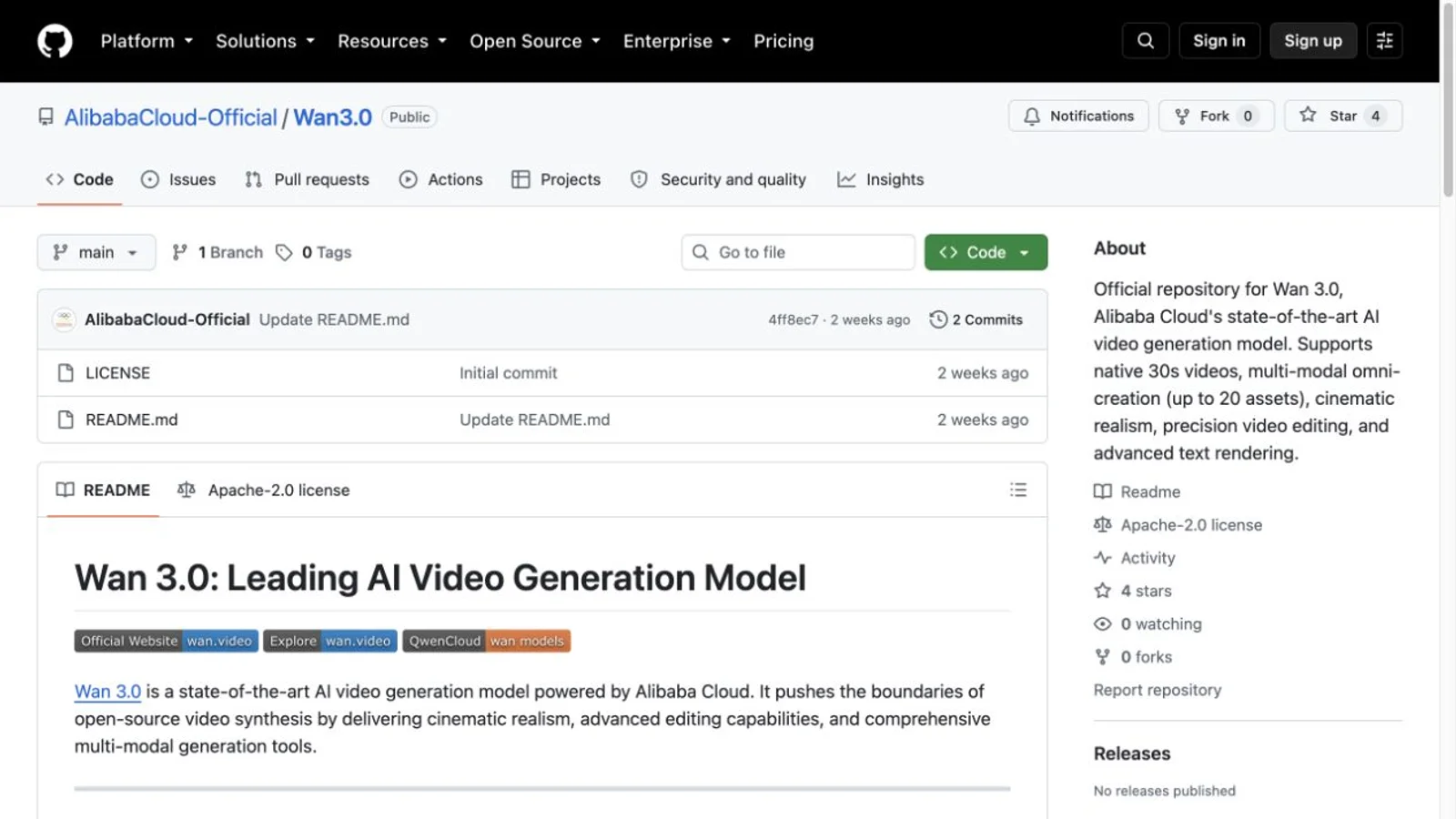Click the Go to file search field

pos(798,252)
